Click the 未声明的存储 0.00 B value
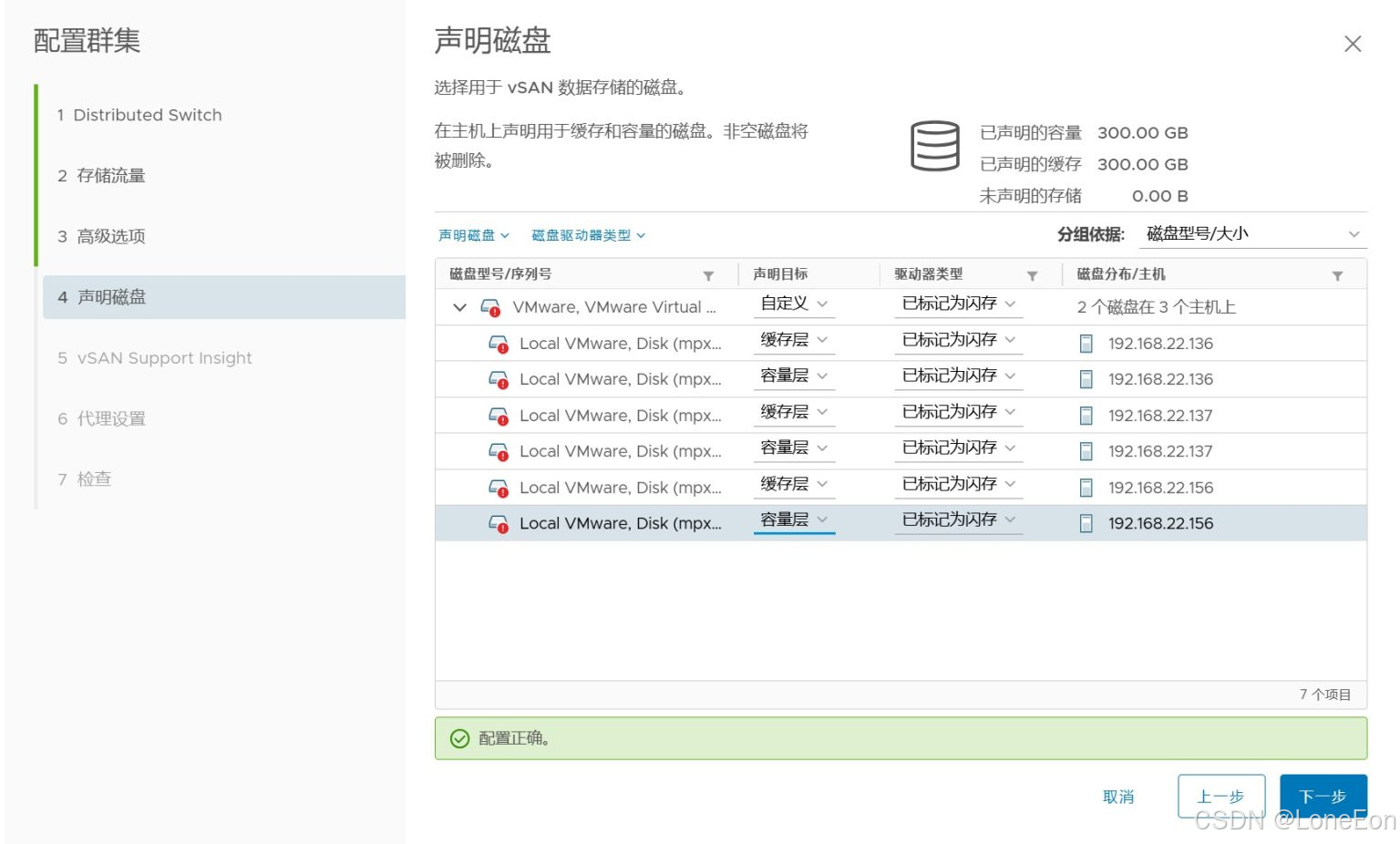The width and height of the screenshot is (1400, 844). (x=1160, y=196)
